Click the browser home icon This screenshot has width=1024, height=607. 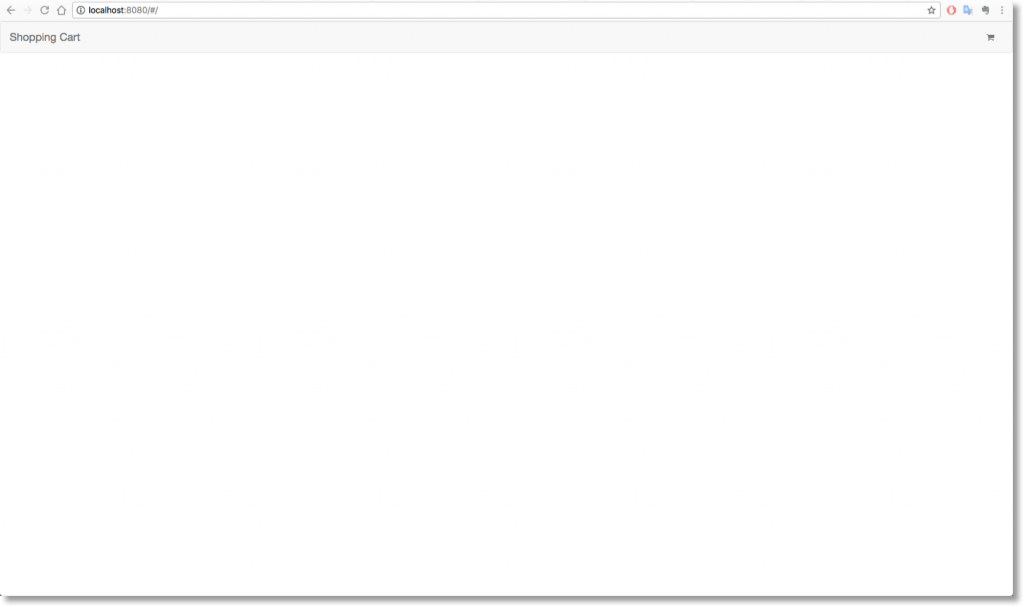click(x=61, y=10)
